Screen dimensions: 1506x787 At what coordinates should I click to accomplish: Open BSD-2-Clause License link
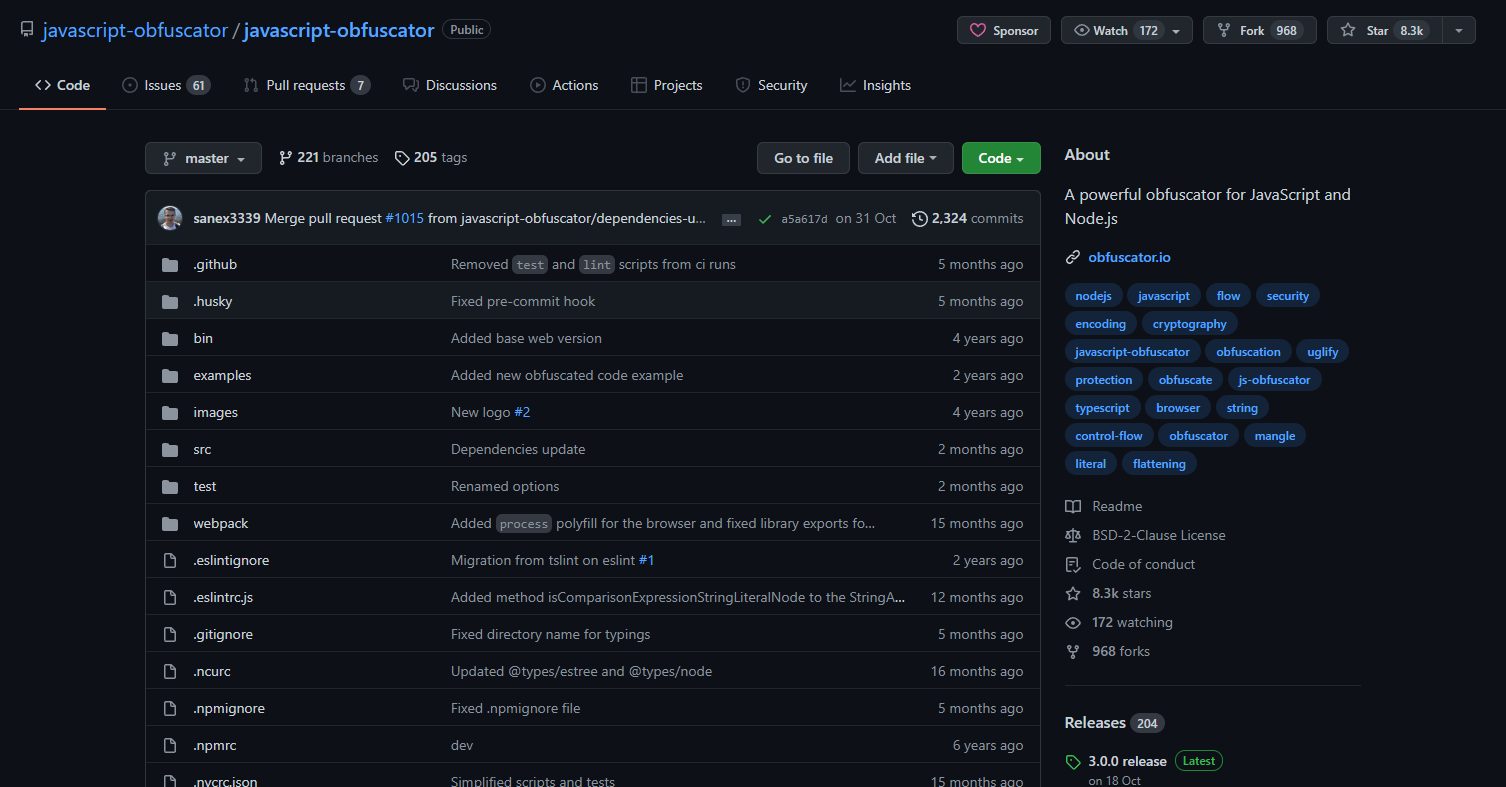(1159, 535)
